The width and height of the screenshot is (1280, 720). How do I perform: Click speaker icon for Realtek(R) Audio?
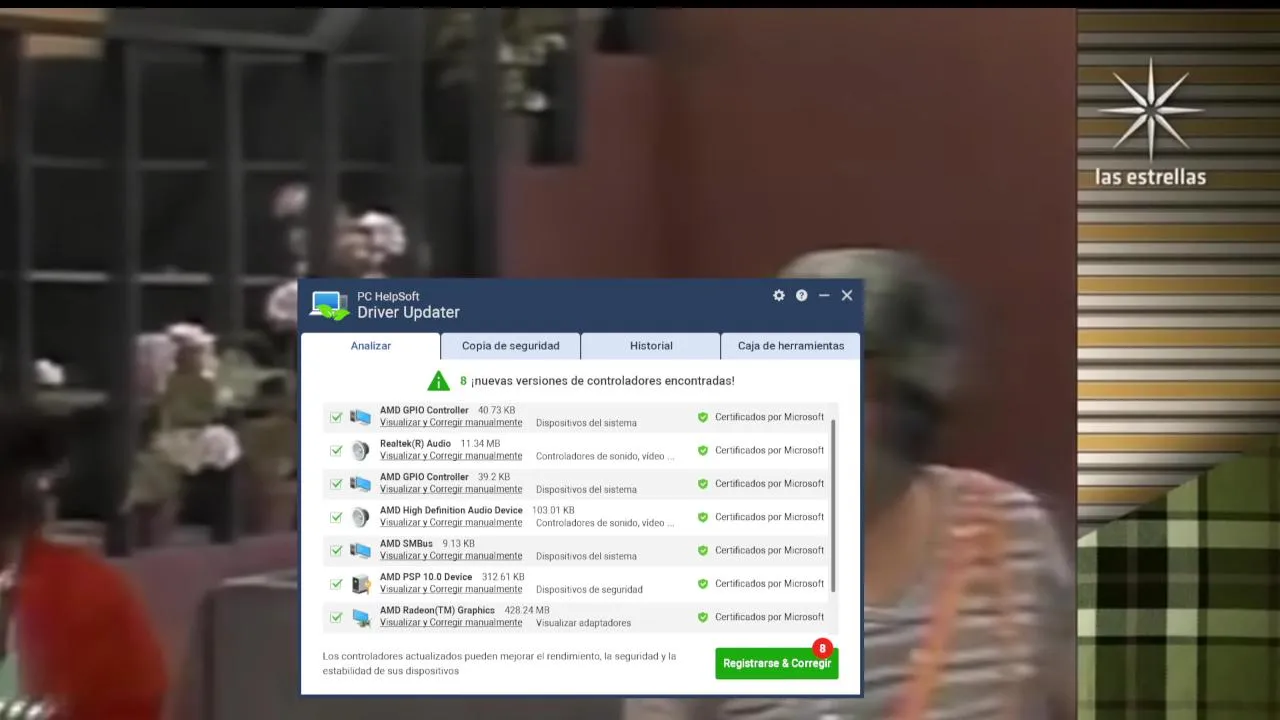tap(360, 450)
